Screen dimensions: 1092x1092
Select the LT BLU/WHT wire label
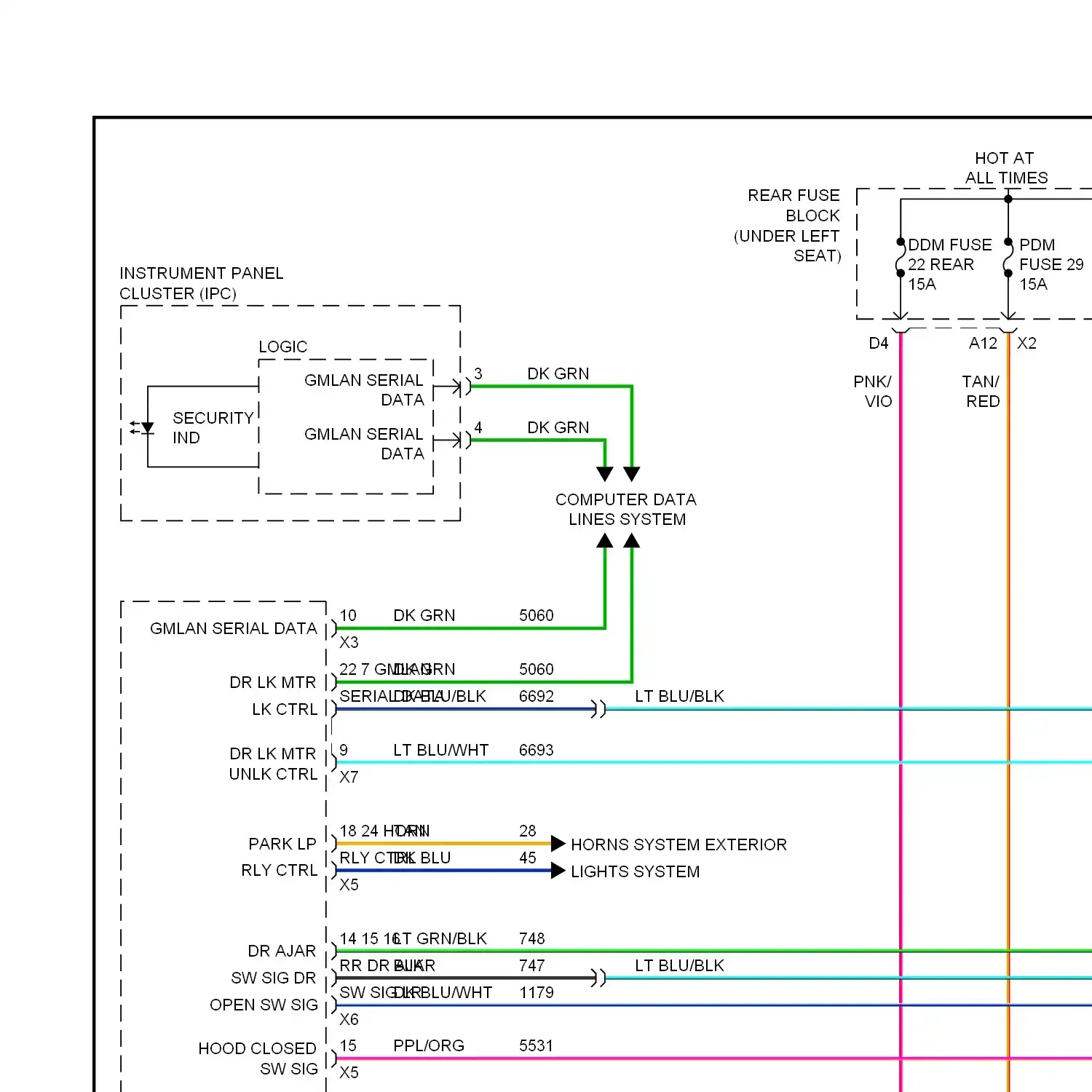point(441,750)
